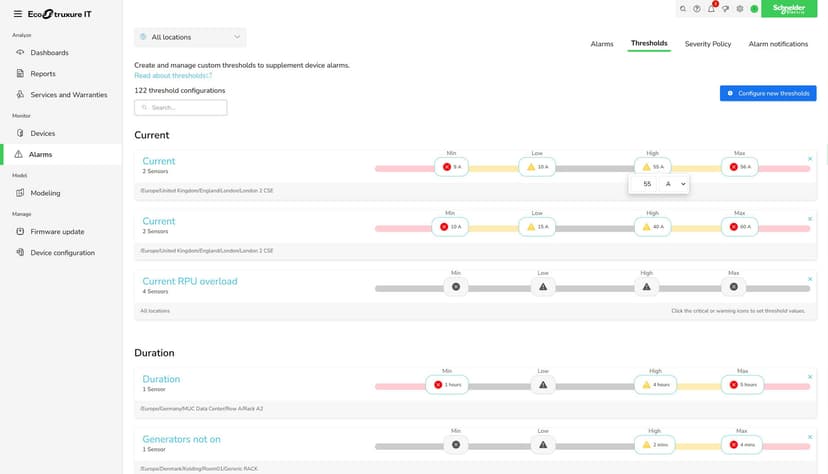Remove Generators not on threshold
828x474 pixels.
tap(810, 437)
